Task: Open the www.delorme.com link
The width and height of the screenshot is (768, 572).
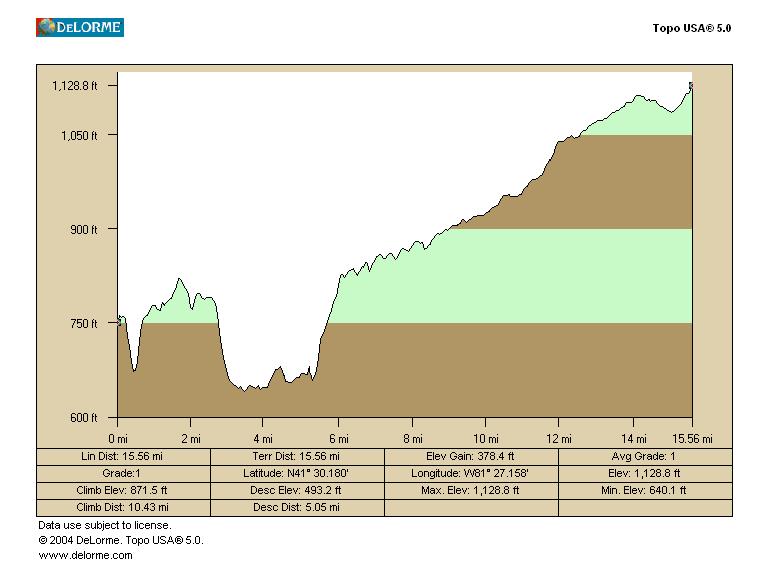Action: 85,555
